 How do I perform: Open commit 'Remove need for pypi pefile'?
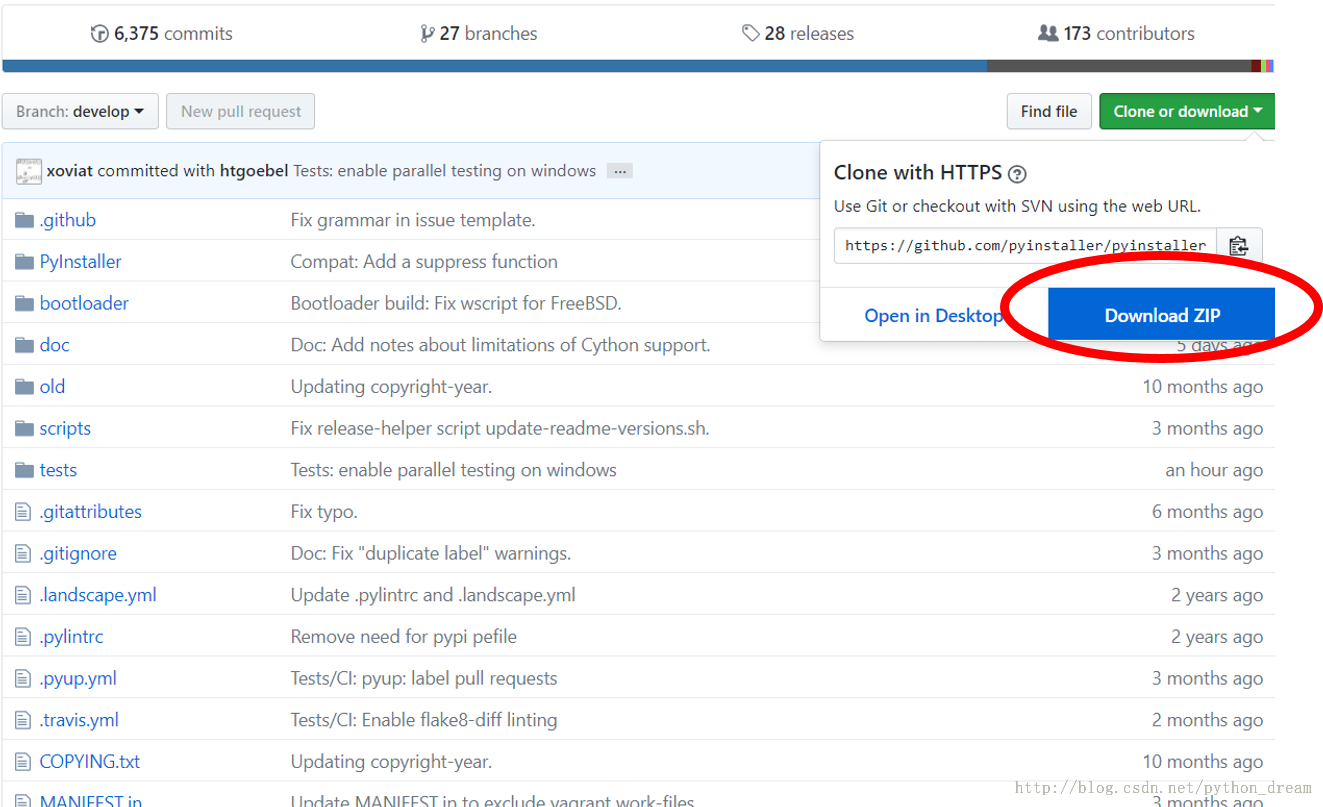coord(404,637)
